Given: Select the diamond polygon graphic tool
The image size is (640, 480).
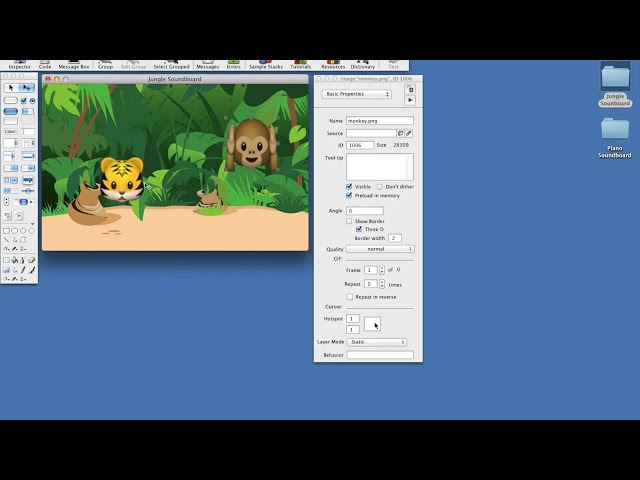Looking at the screenshot, I should click(31, 231).
